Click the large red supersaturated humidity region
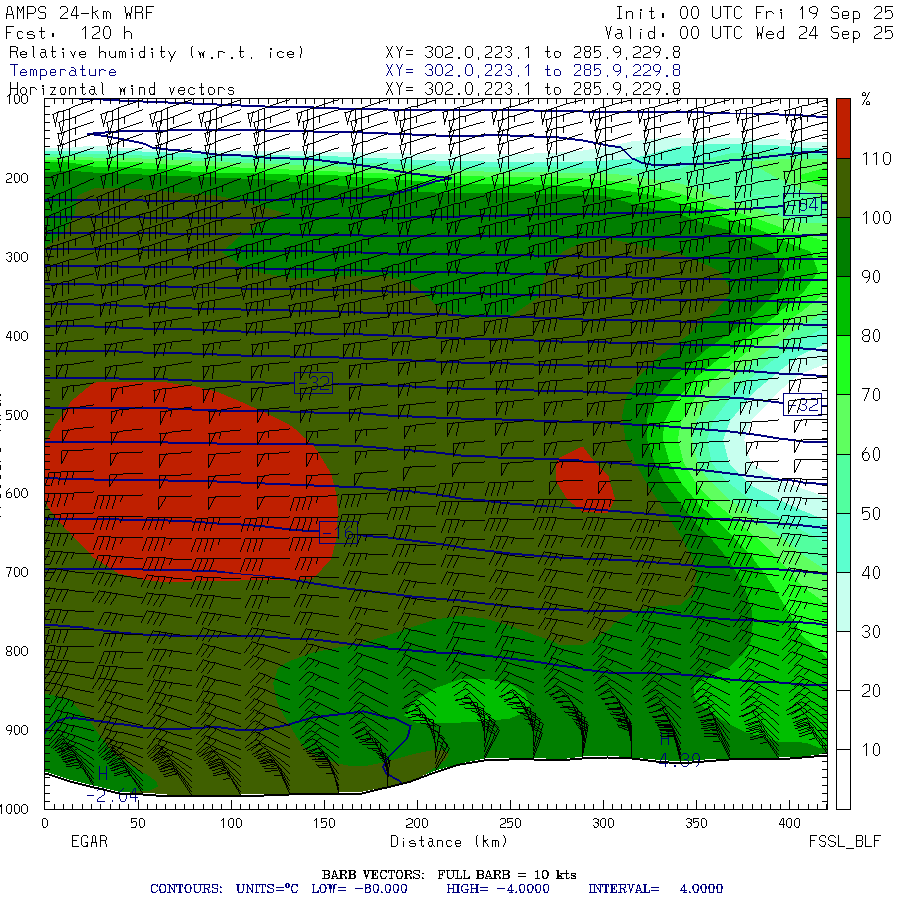Image resolution: width=900 pixels, height=900 pixels. coord(191,481)
